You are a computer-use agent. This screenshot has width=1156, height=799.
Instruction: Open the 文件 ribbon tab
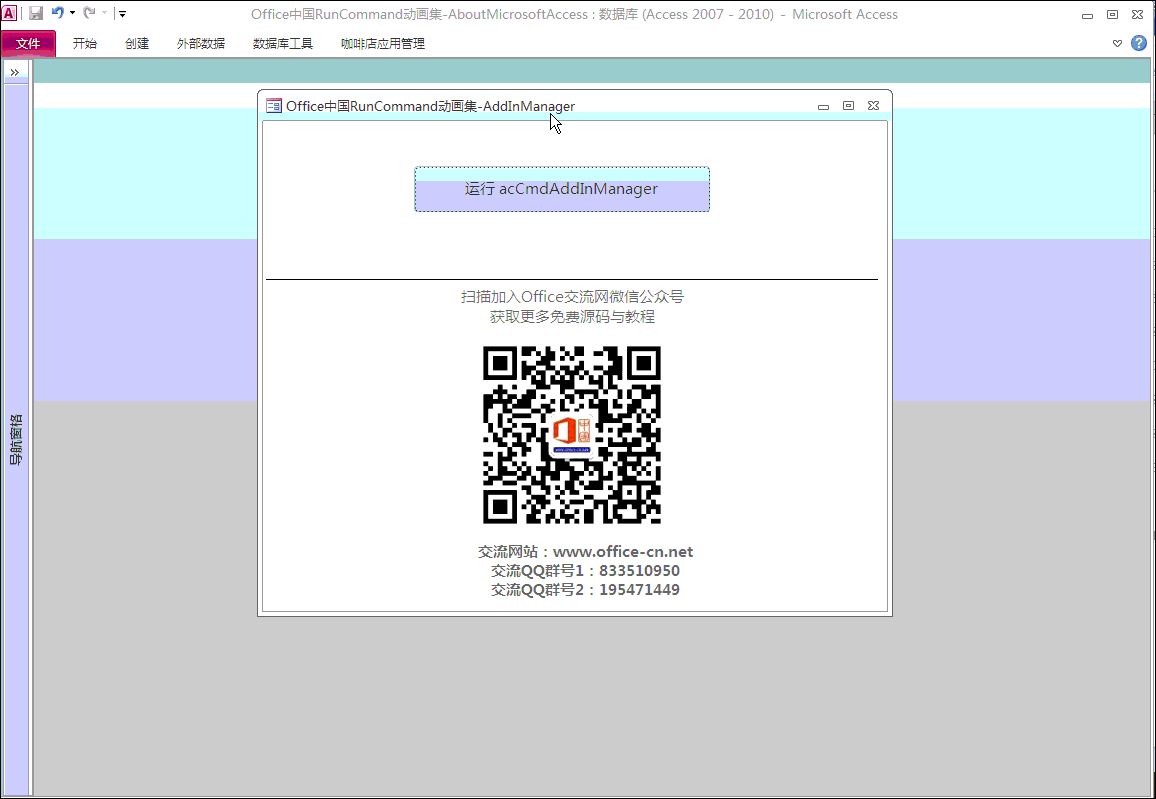point(28,43)
